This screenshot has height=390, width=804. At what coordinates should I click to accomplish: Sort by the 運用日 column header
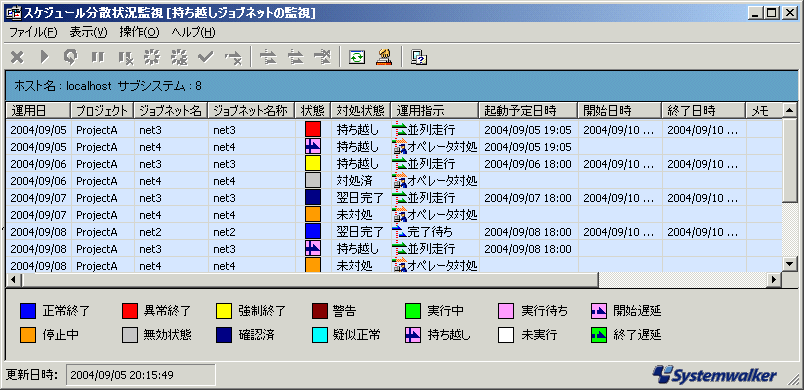(x=38, y=110)
